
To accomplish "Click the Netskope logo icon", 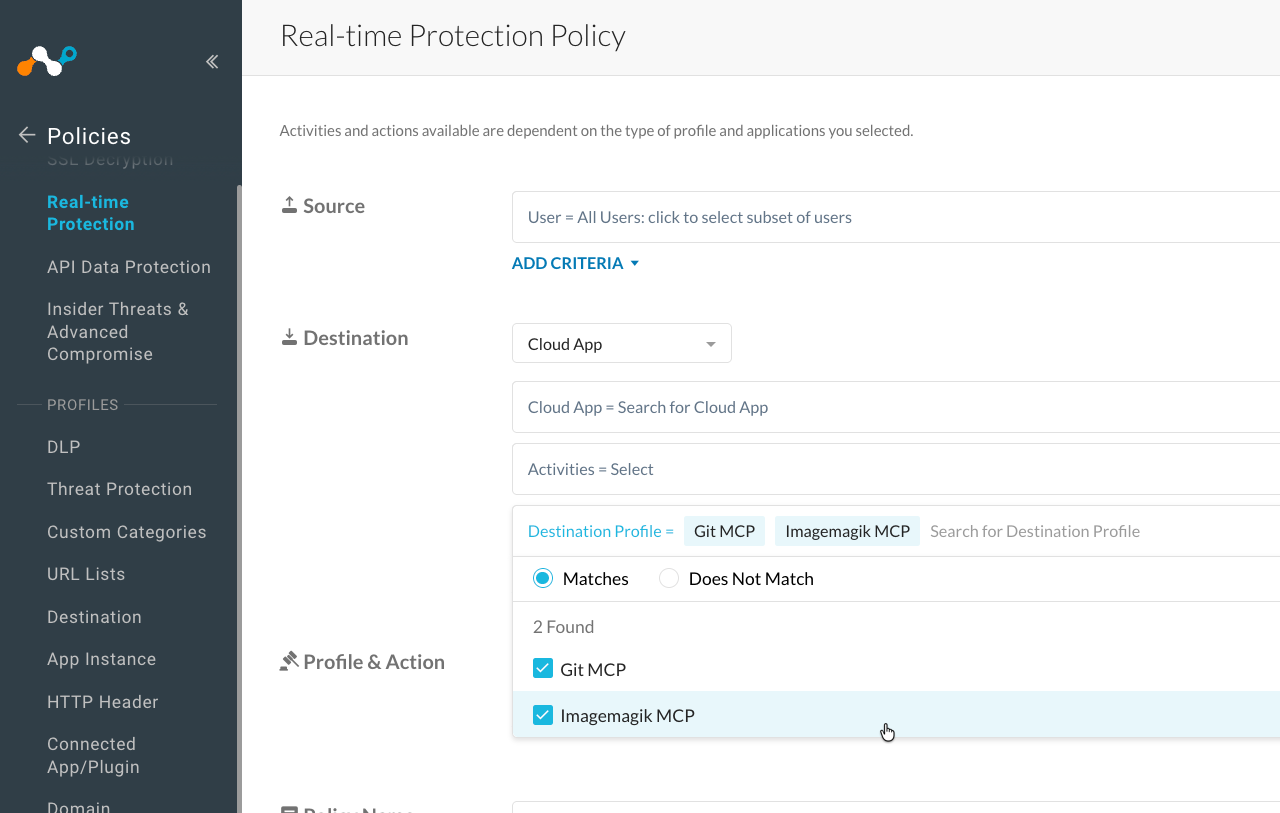I will [x=47, y=61].
